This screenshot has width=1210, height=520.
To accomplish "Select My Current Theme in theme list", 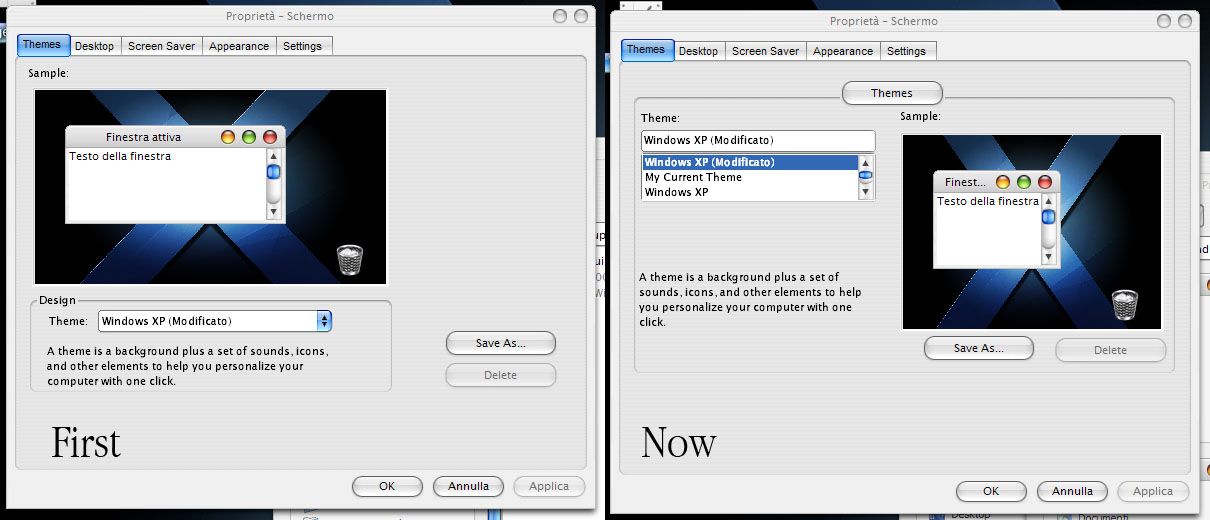I will coord(749,177).
